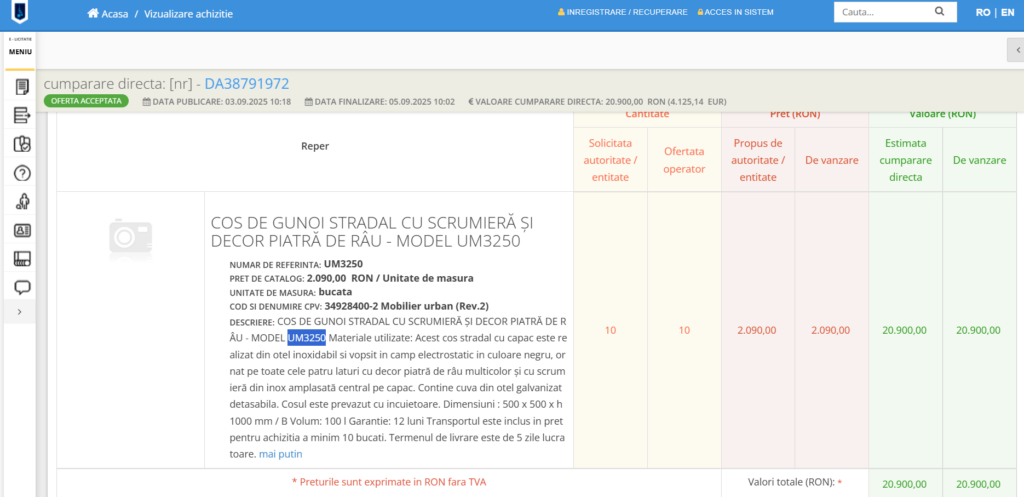Viewport: 1024px width, 497px height.
Task: Expand the left sidebar menu chevron
Action: (20, 312)
